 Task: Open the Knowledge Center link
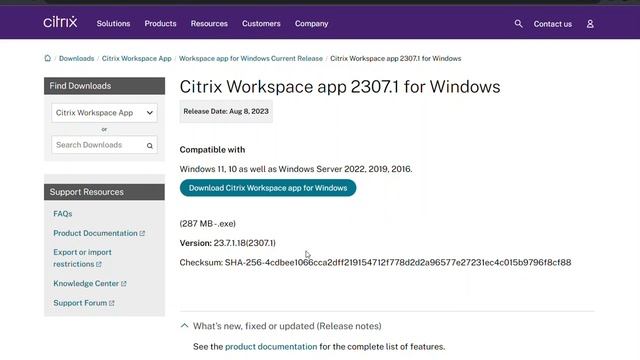[89, 283]
